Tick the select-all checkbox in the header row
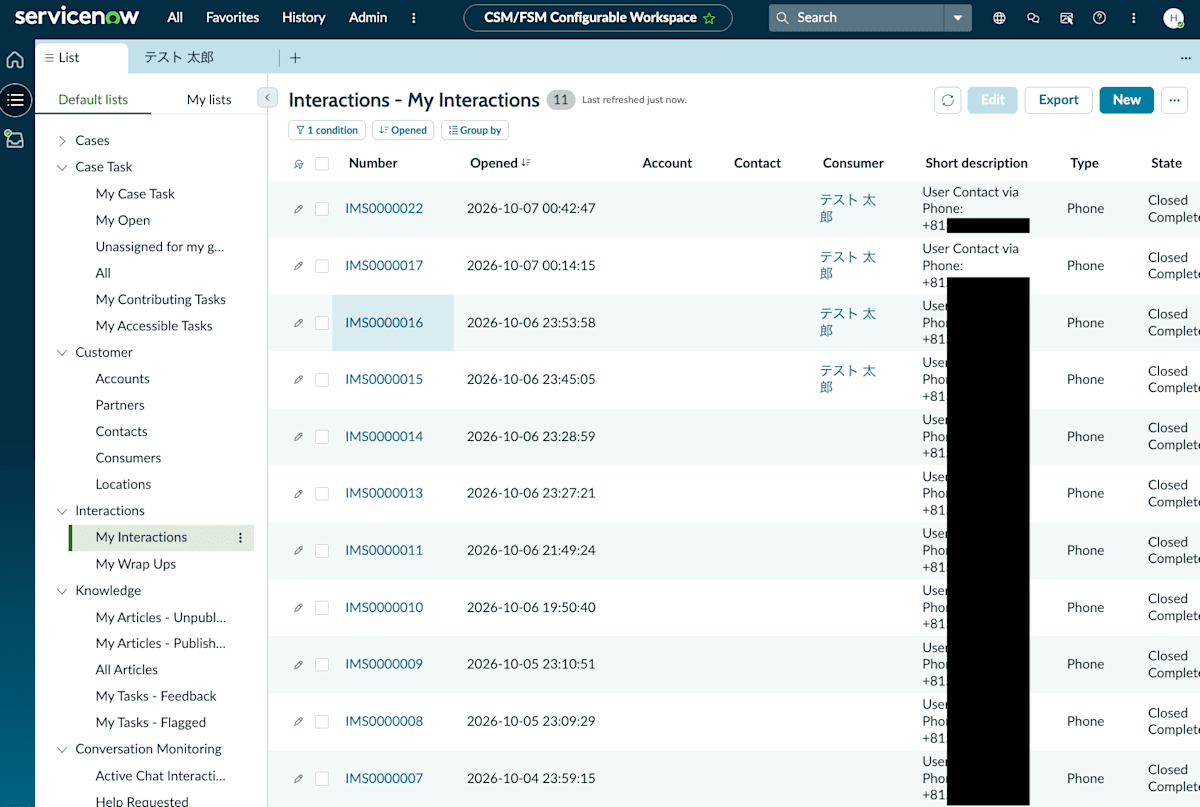The height and width of the screenshot is (807, 1200). click(x=322, y=164)
